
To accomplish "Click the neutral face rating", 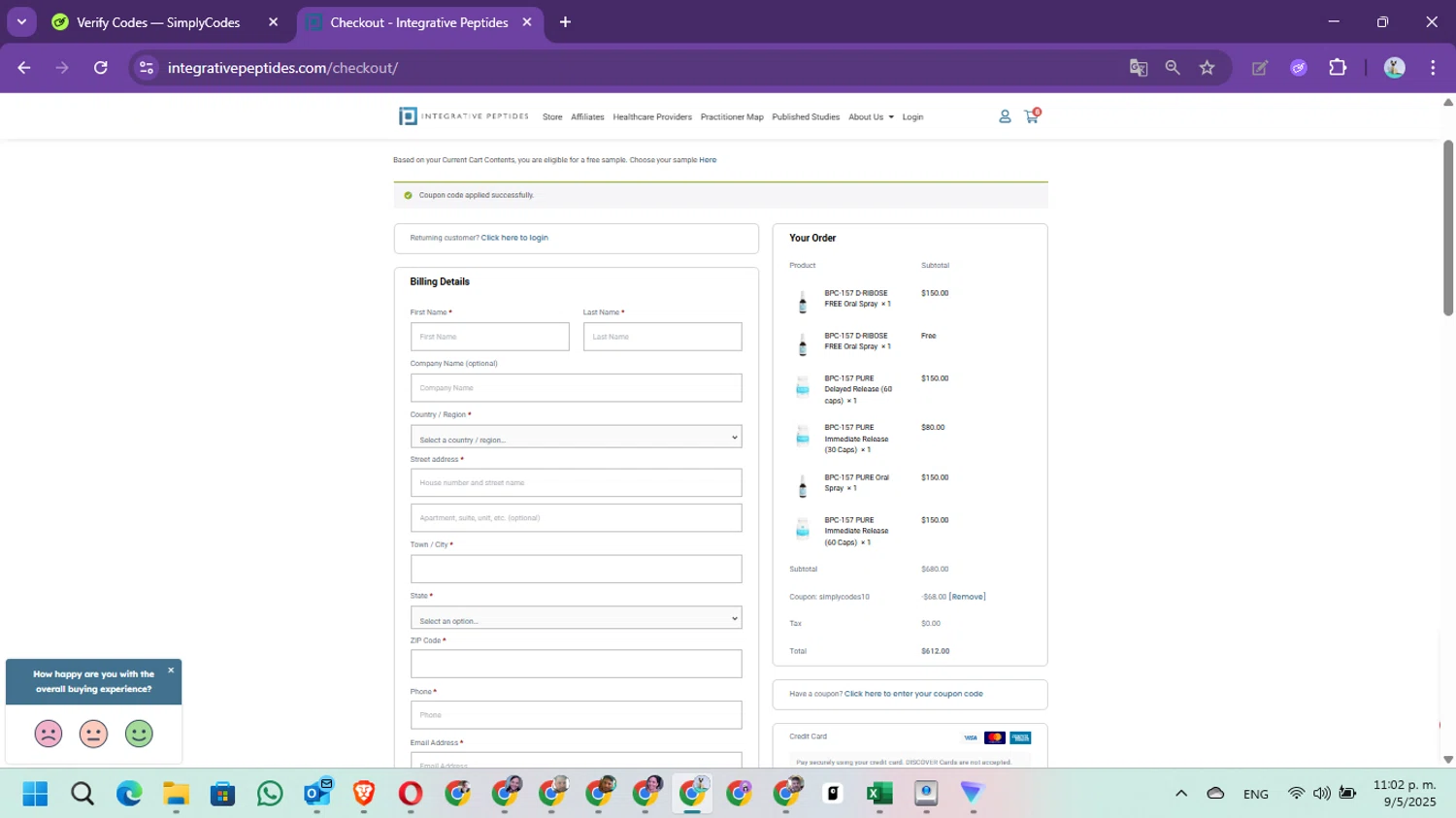I will tap(93, 734).
